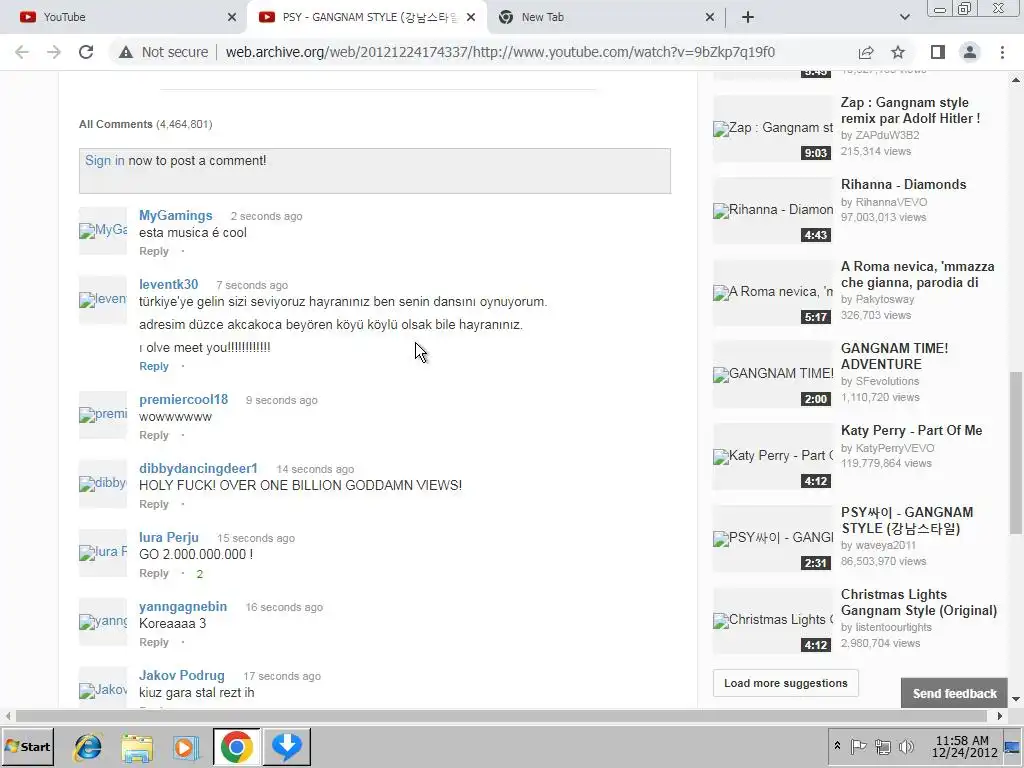Switch to the New Tab tab
Viewport: 1024px width, 768px height.
607,17
